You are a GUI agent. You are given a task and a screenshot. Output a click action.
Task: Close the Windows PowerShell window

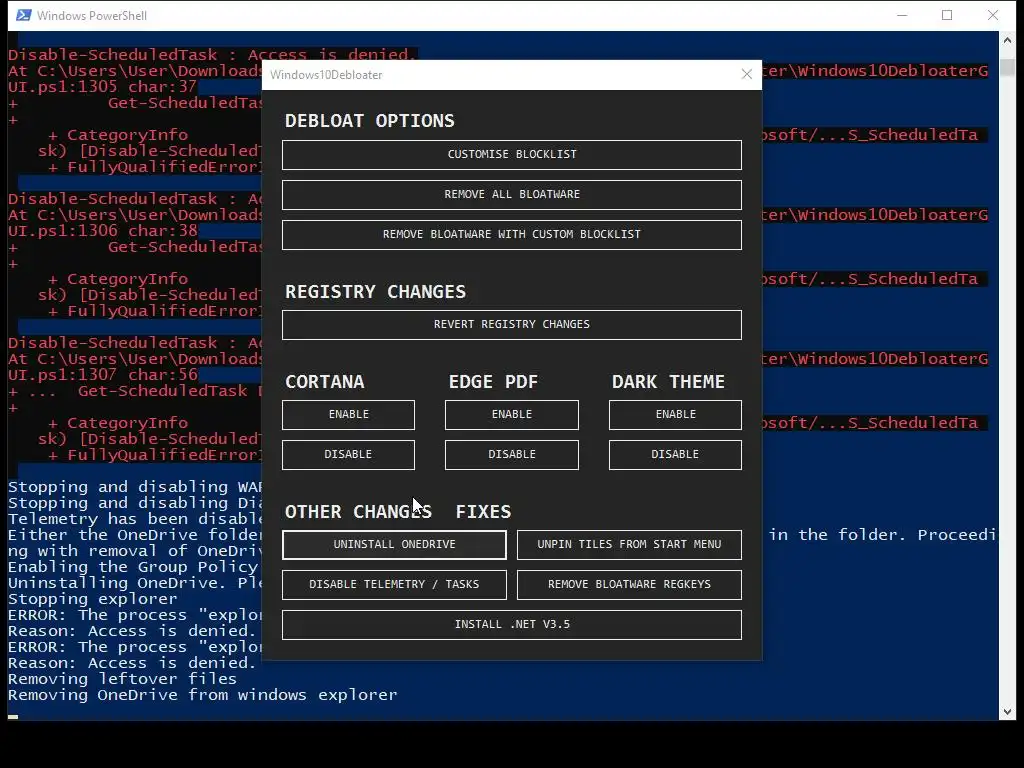coord(993,15)
